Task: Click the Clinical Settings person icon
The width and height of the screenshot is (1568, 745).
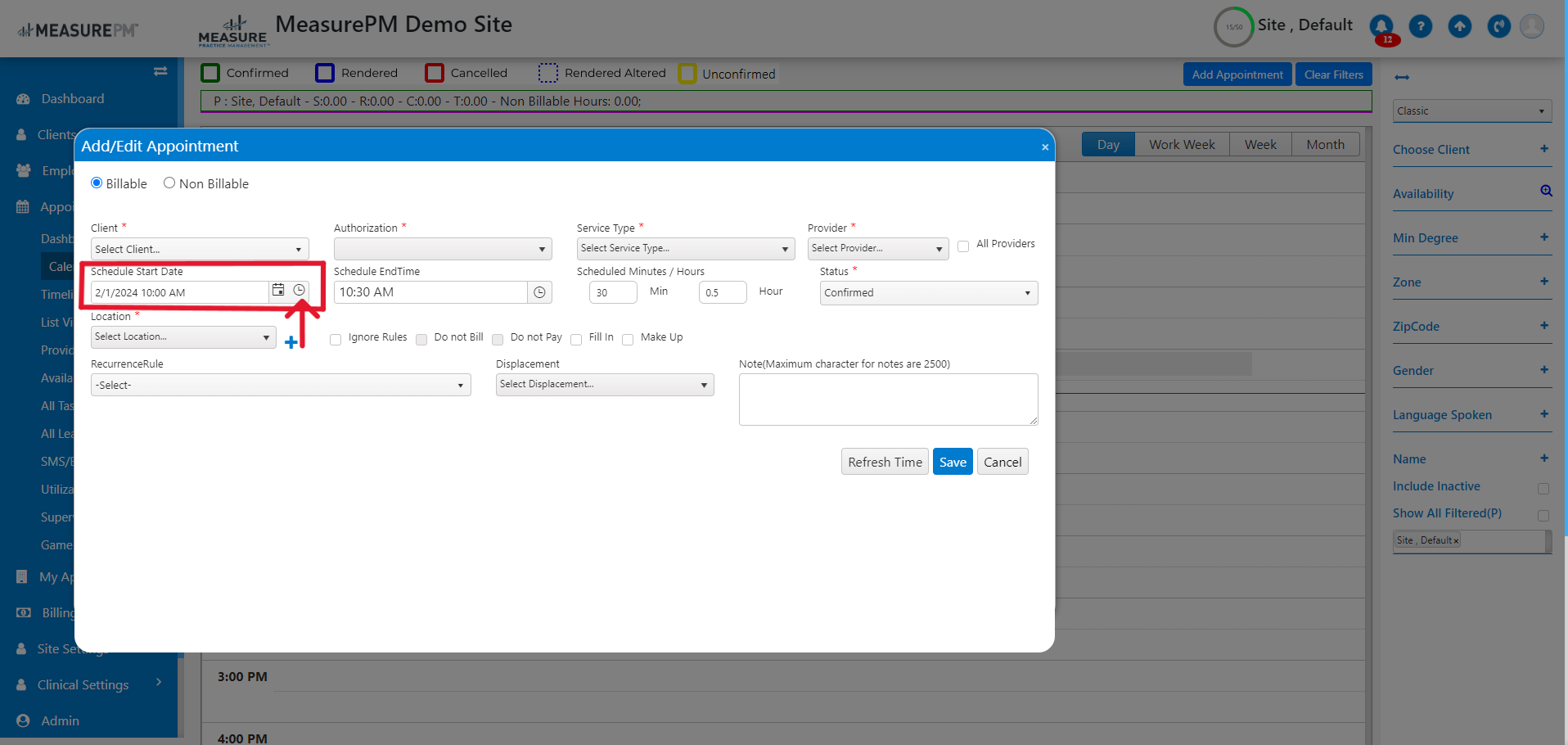Action: (21, 685)
